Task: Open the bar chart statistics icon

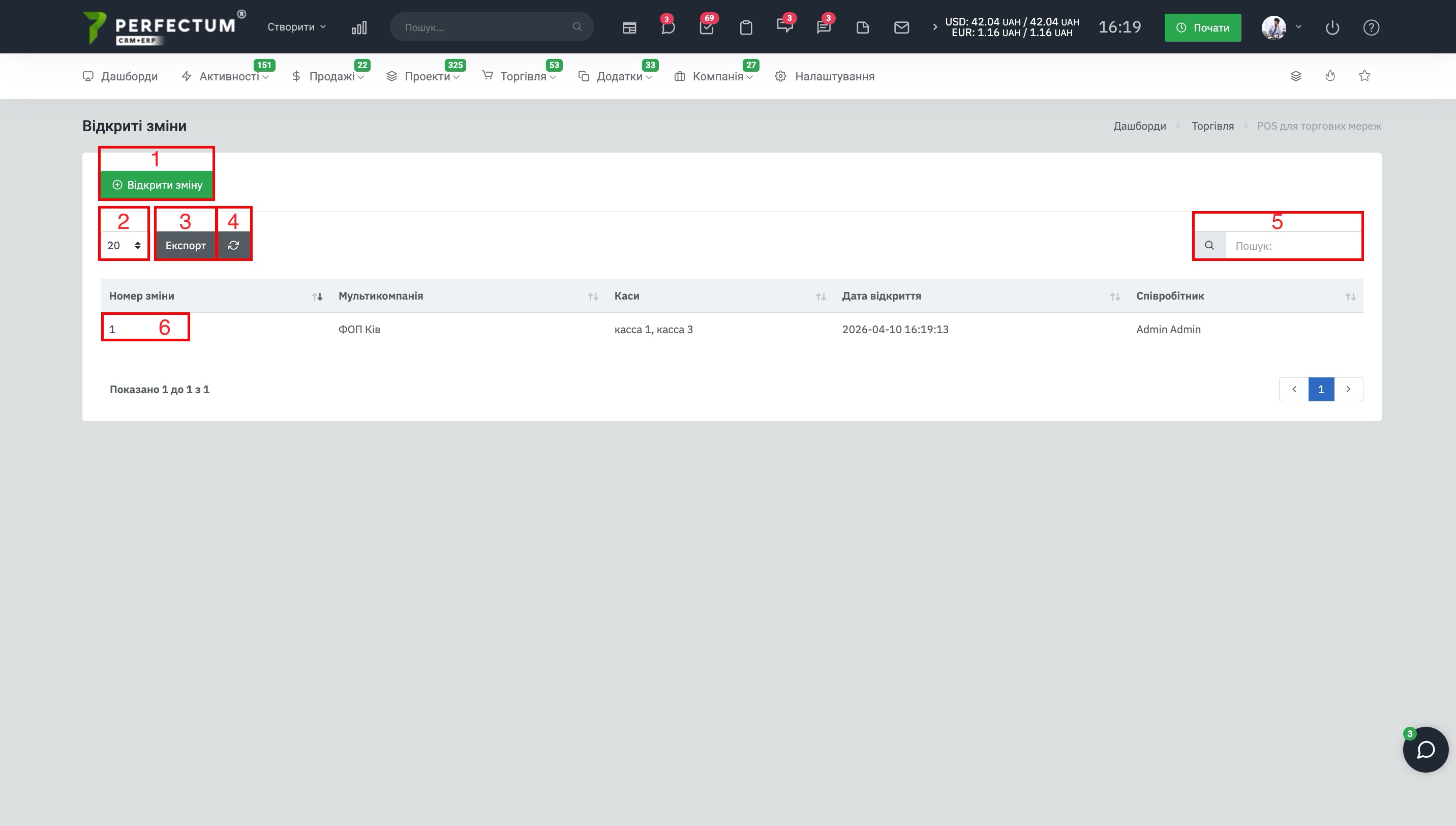Action: (359, 27)
